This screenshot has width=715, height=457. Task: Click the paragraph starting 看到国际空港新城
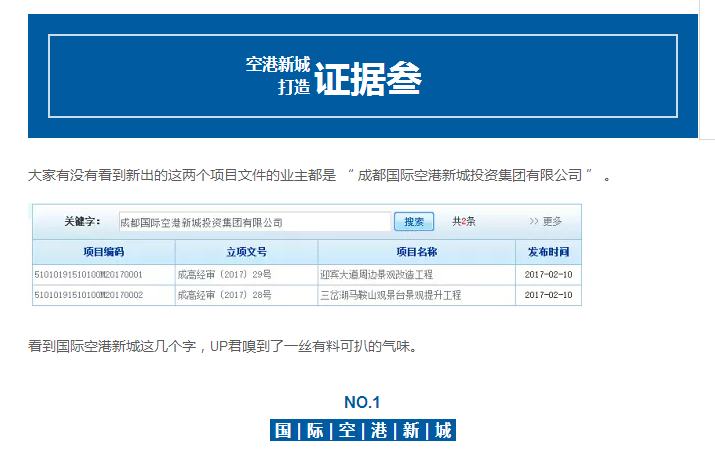(223, 346)
